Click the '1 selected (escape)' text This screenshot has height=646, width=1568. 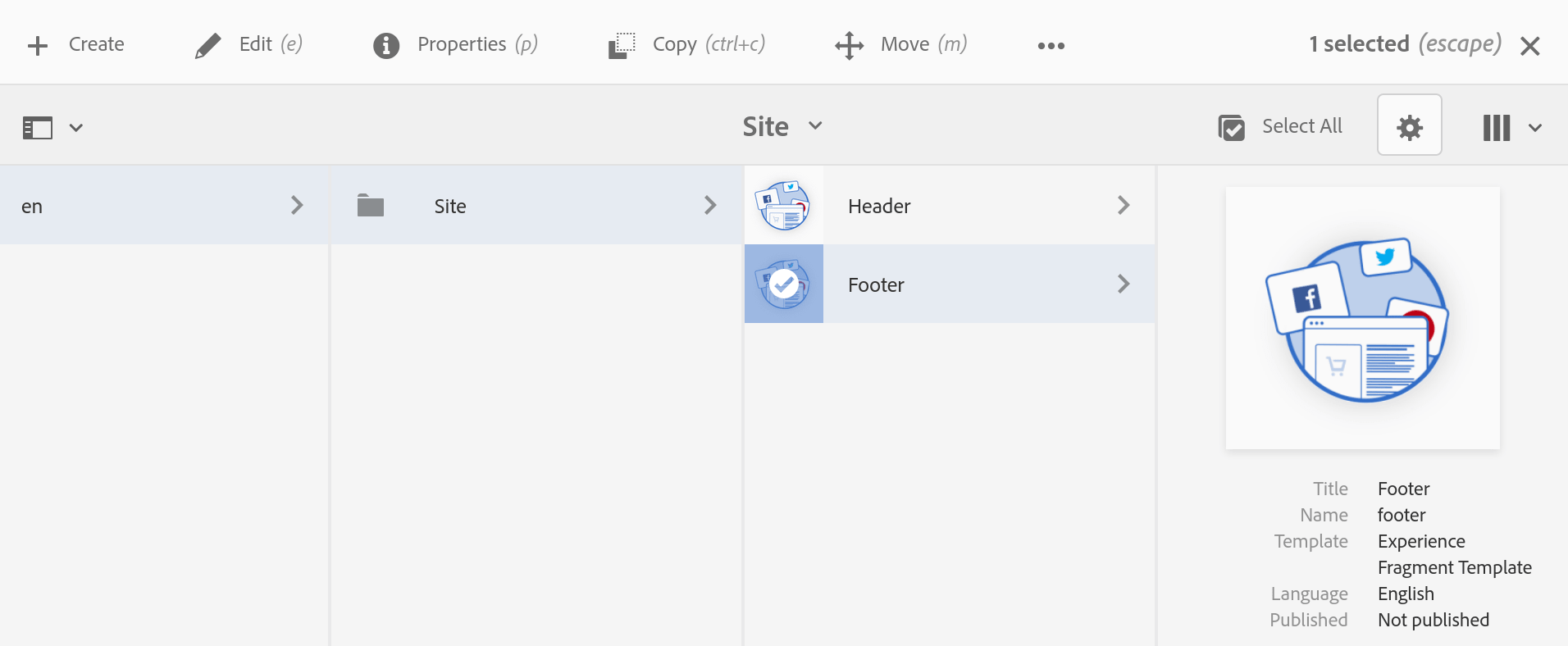click(x=1405, y=44)
